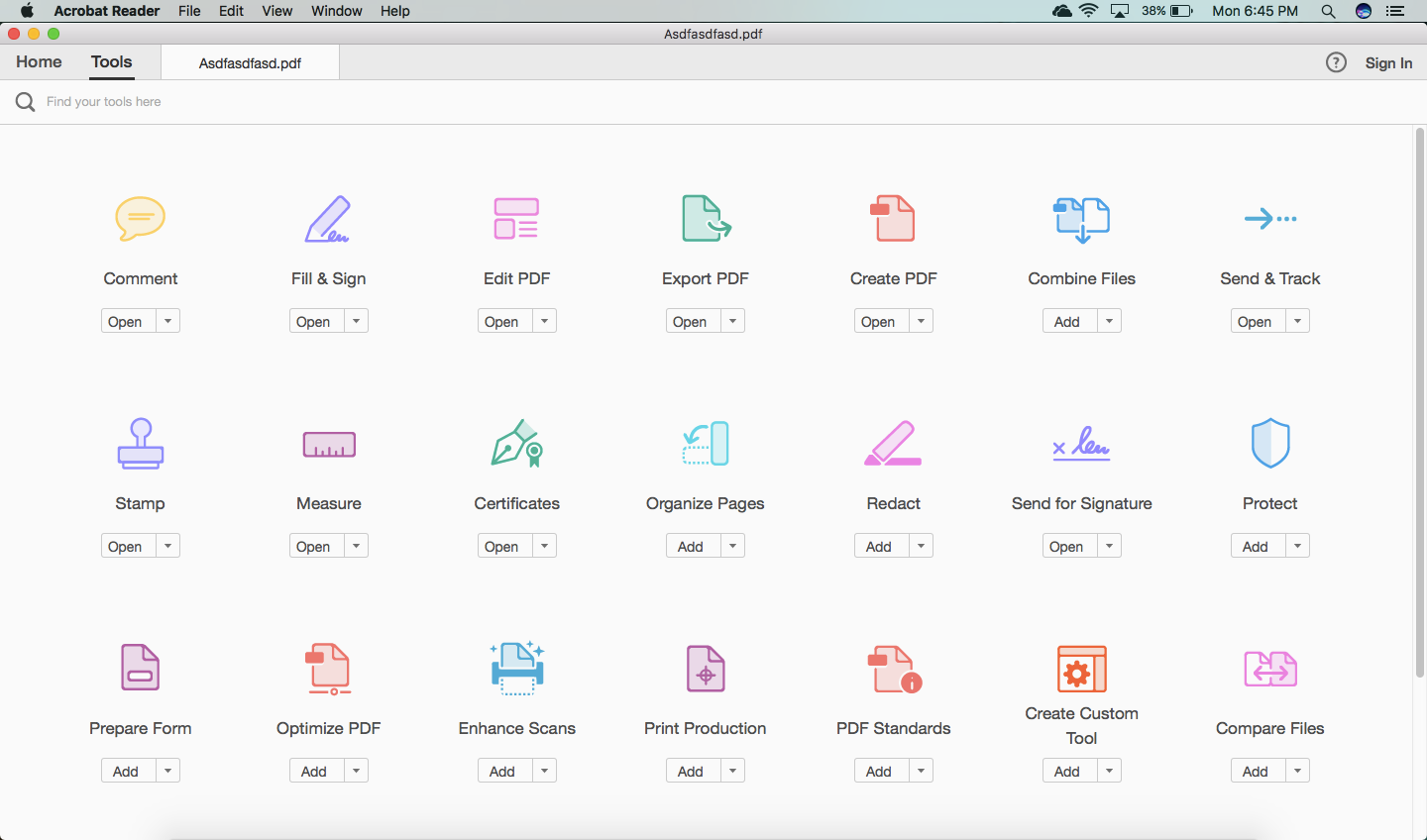Click the help question mark icon
Viewport: 1427px width, 840px height.
coord(1336,62)
